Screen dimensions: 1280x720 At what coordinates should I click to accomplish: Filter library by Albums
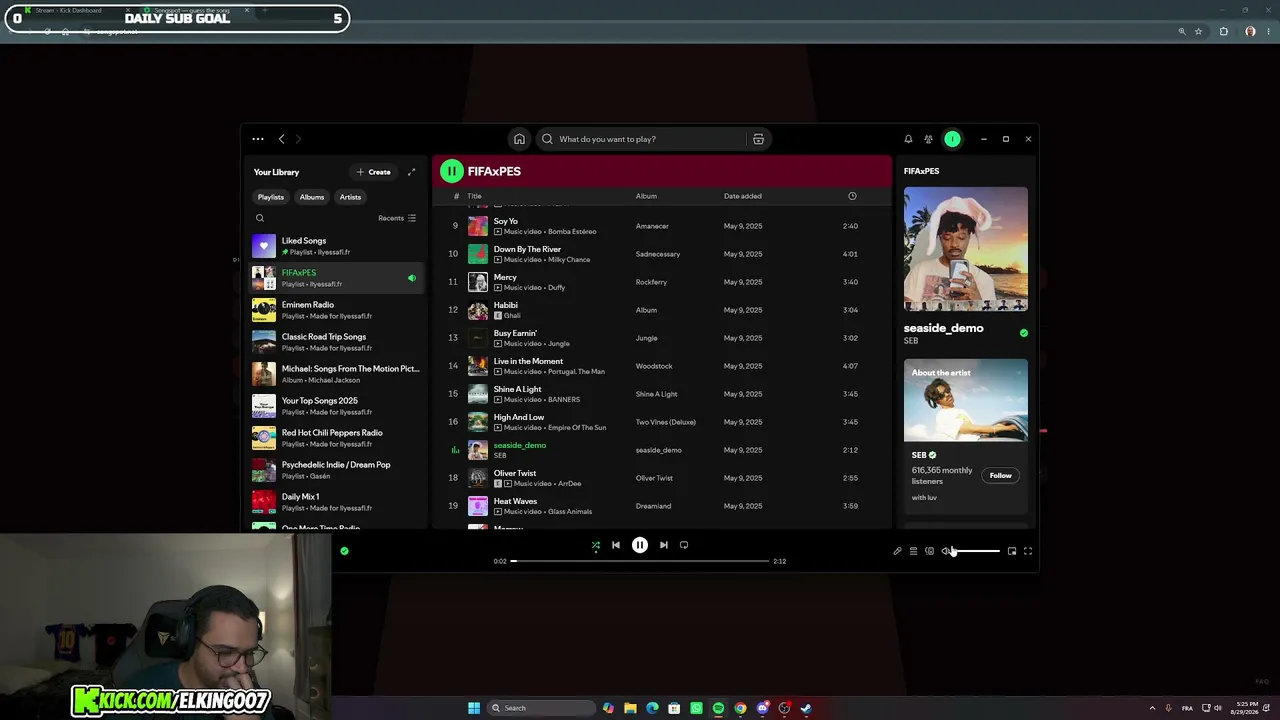click(312, 197)
